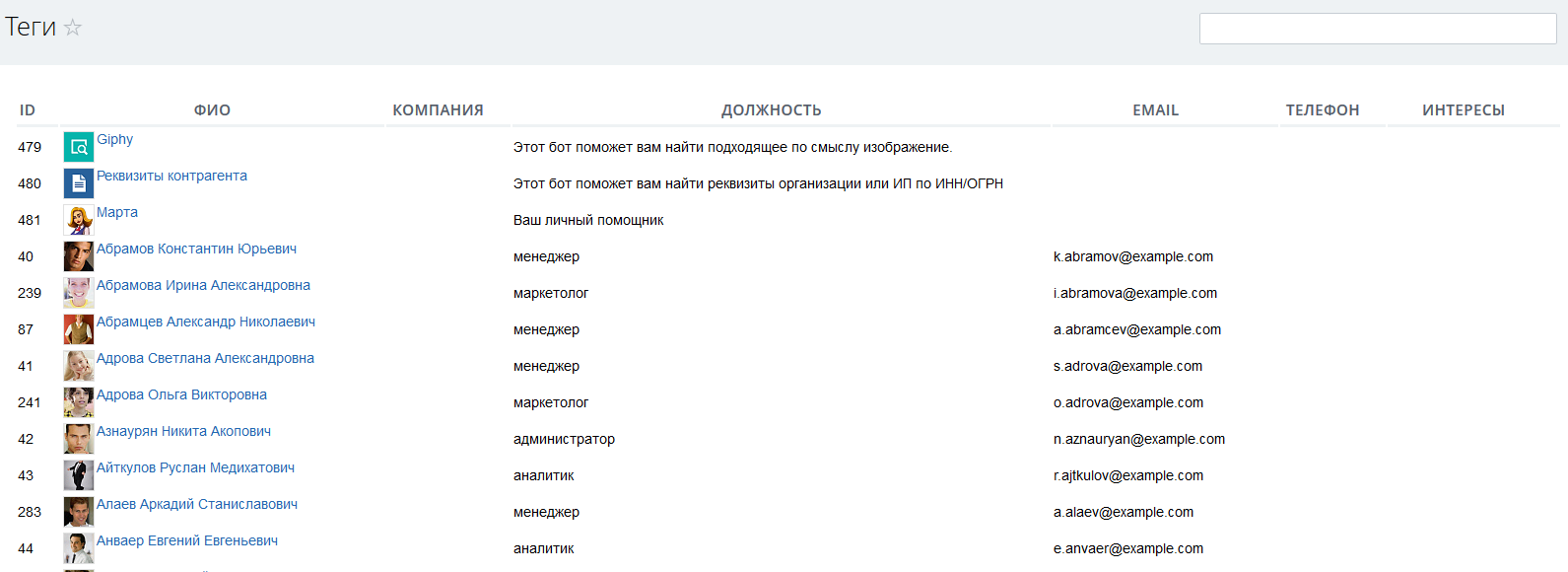The image size is (1568, 572).
Task: Open Абрамцев Александр Николаевич profile
Action: point(206,322)
